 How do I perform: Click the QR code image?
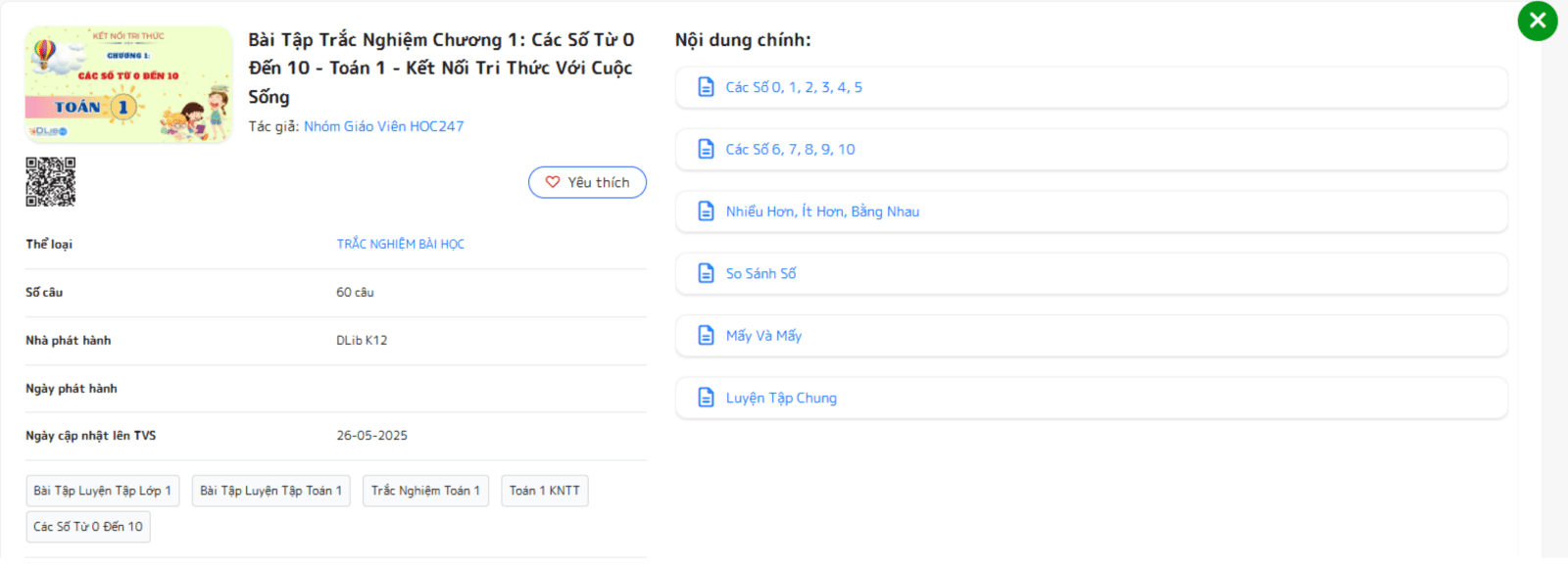50,182
